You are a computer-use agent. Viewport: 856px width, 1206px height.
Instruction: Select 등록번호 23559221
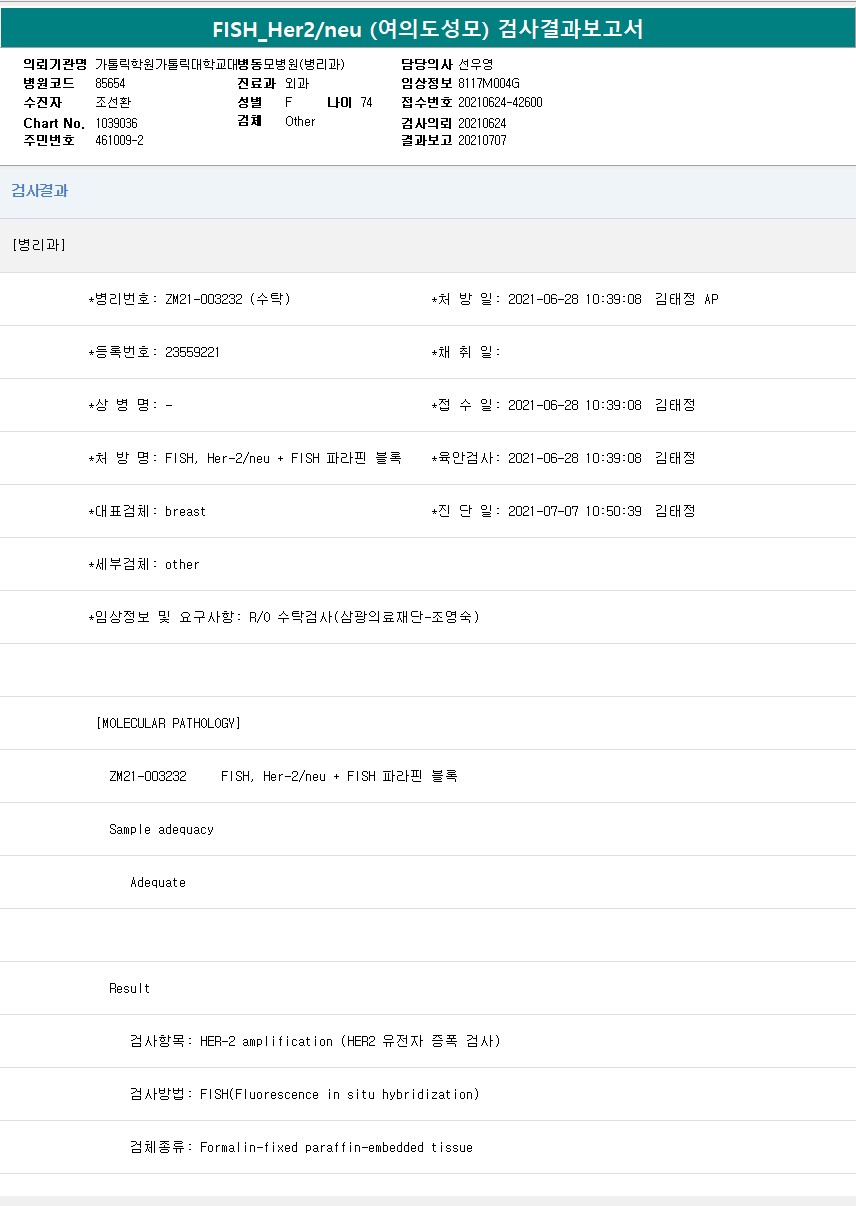click(154, 352)
